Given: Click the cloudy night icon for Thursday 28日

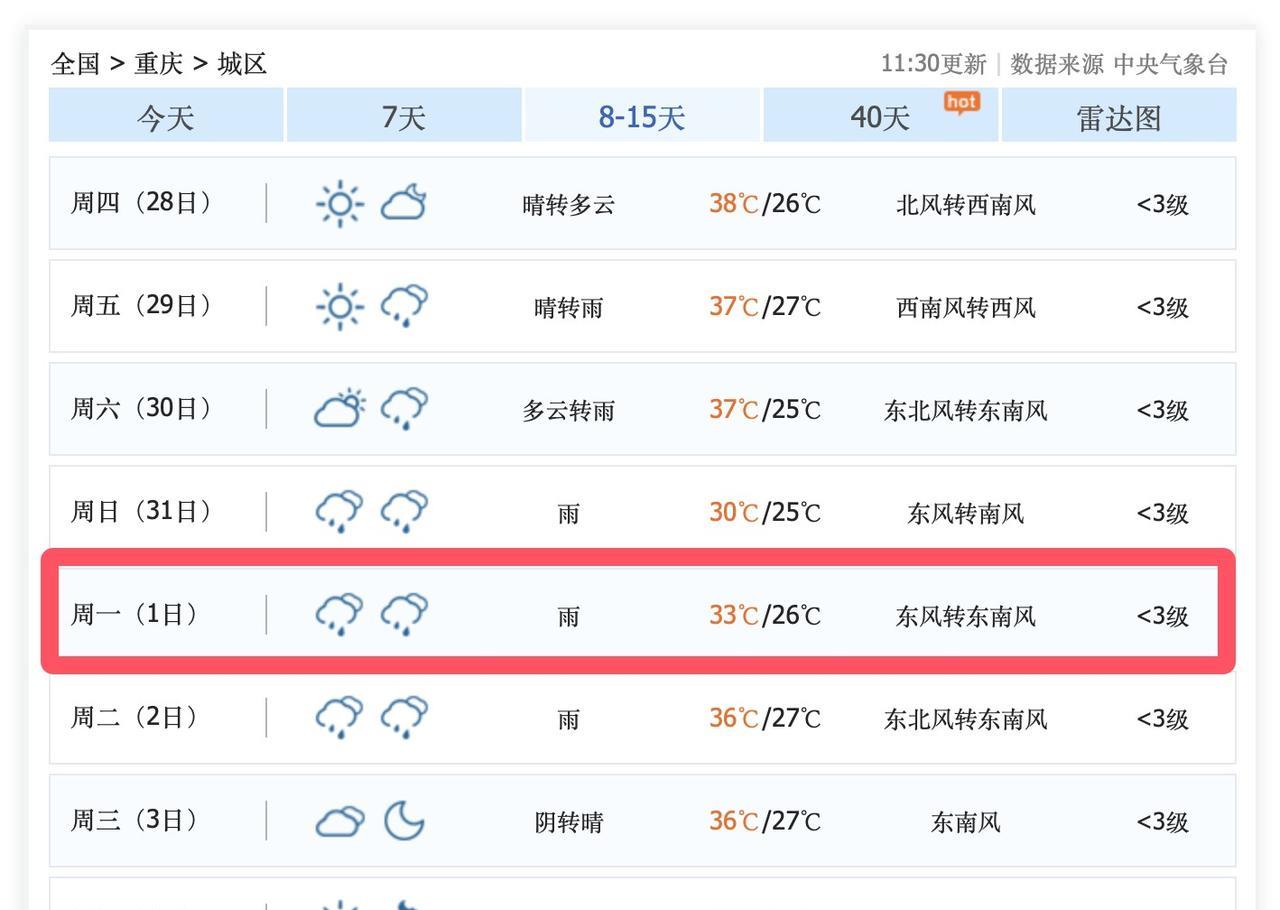Looking at the screenshot, I should pyautogui.click(x=404, y=203).
